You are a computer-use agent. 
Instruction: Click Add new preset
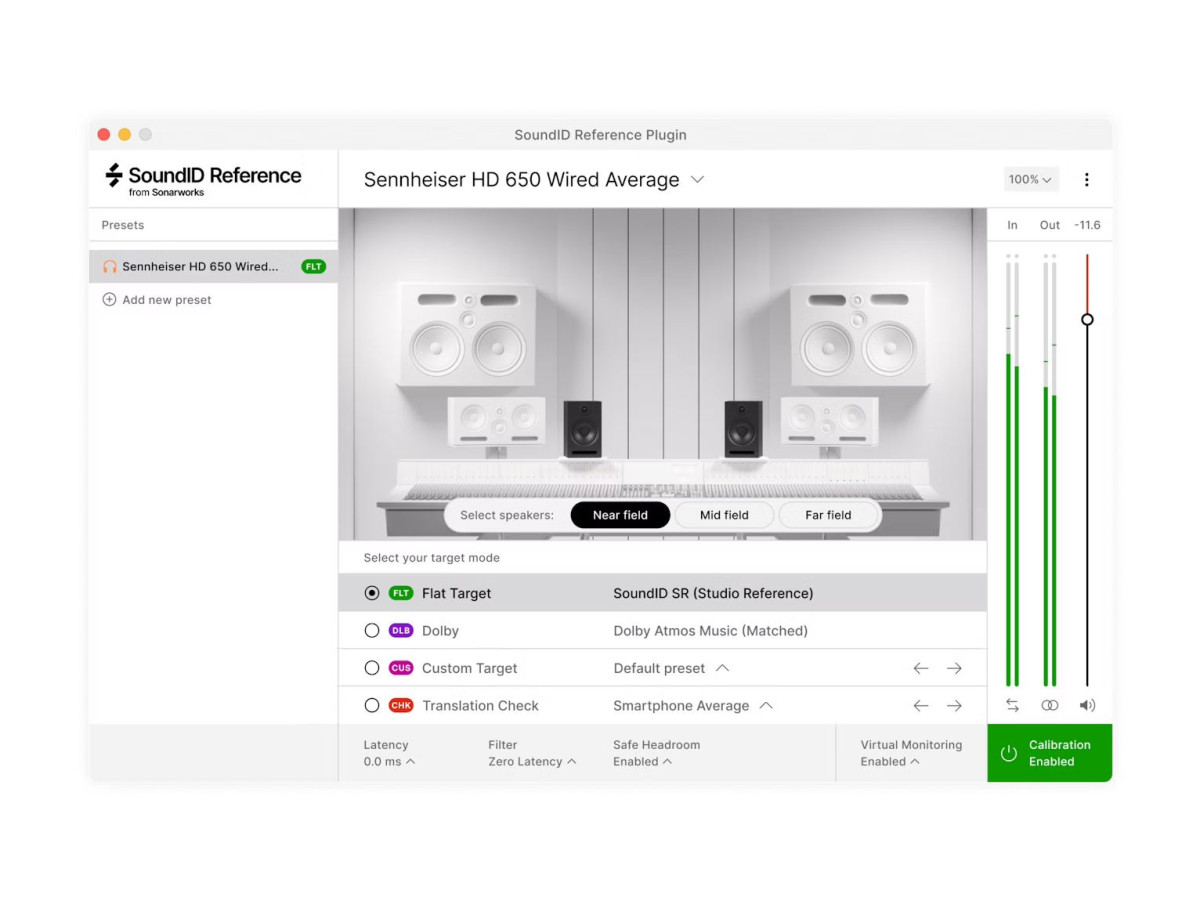157,299
